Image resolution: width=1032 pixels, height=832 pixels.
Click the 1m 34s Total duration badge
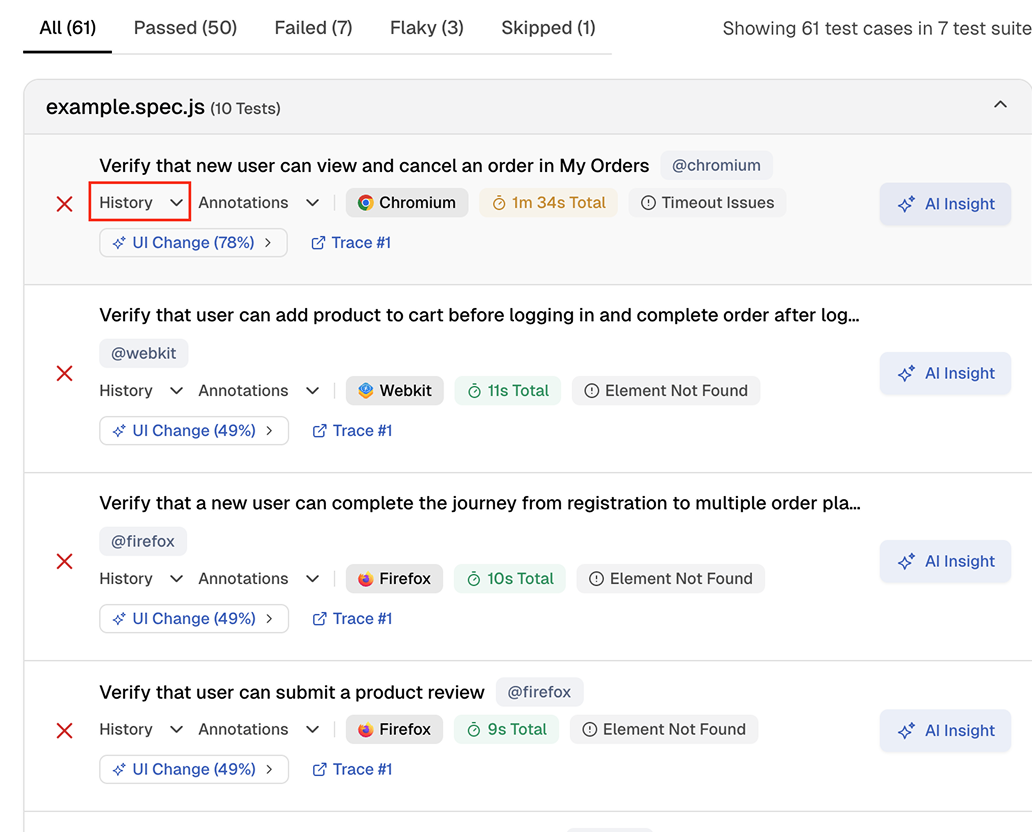coord(548,203)
